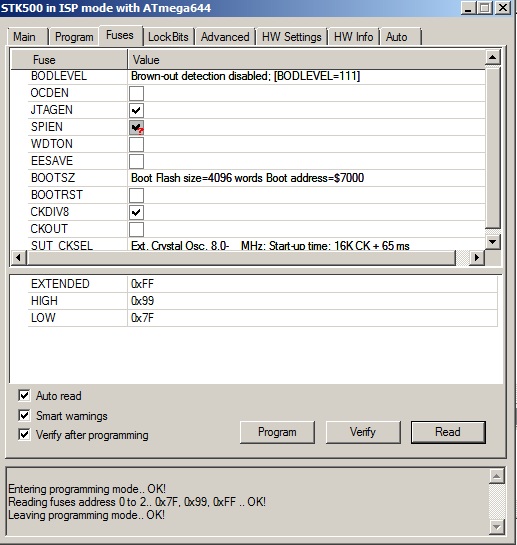Switch to the HW Info tab
This screenshot has width=517, height=545.
coord(353,37)
